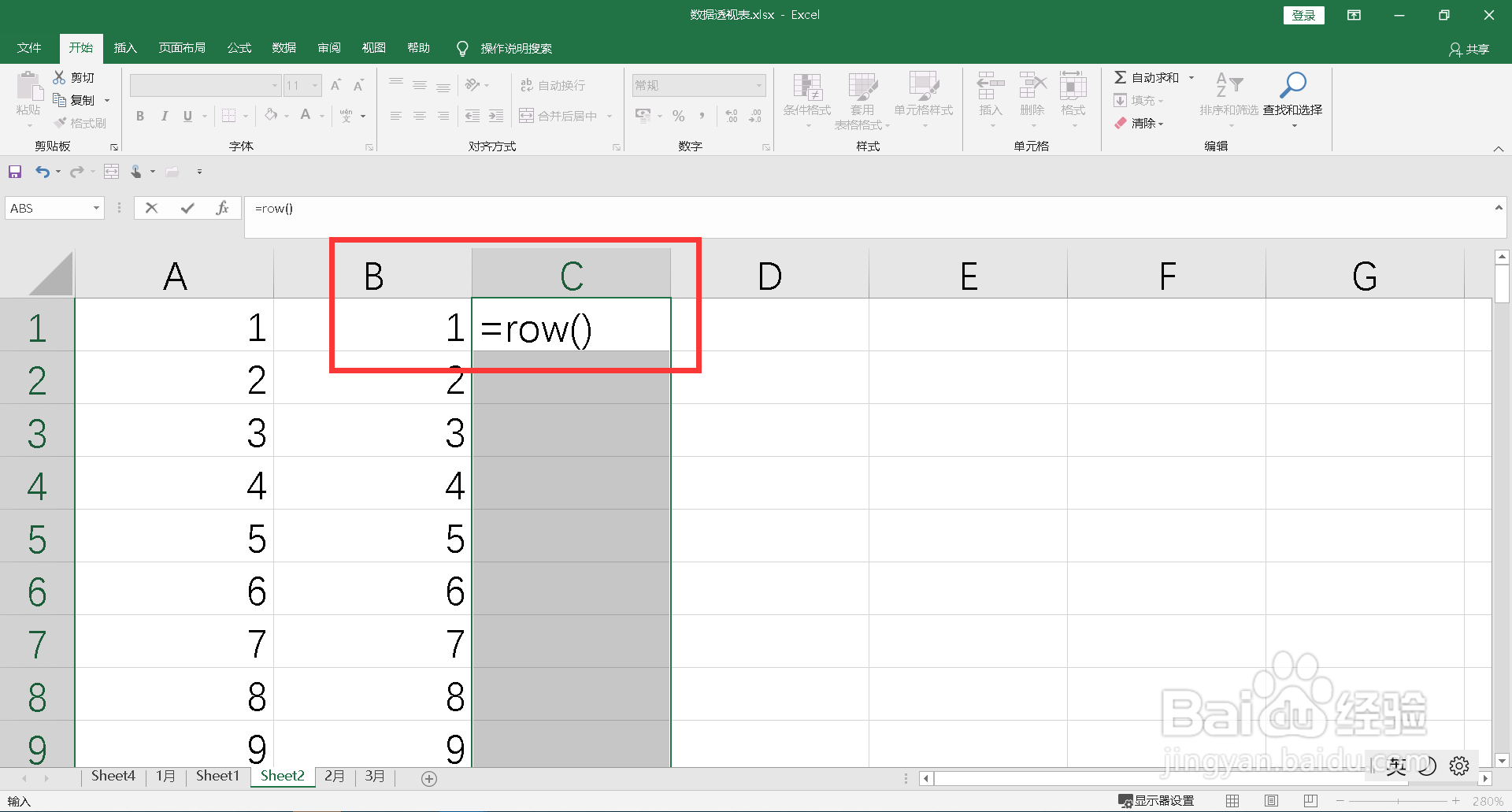This screenshot has width=1512, height=812.
Task: Open the Font Color picker A
Action: (306, 115)
